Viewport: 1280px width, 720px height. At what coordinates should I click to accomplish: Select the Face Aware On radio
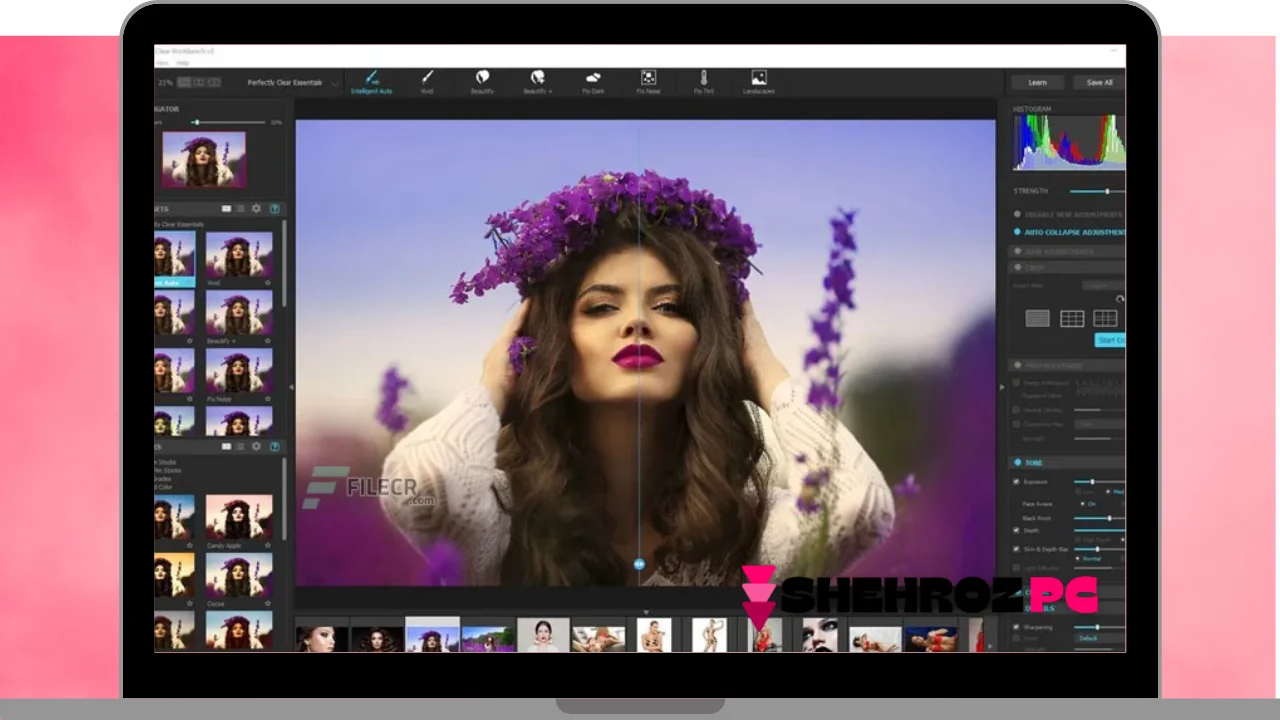pyautogui.click(x=1083, y=504)
